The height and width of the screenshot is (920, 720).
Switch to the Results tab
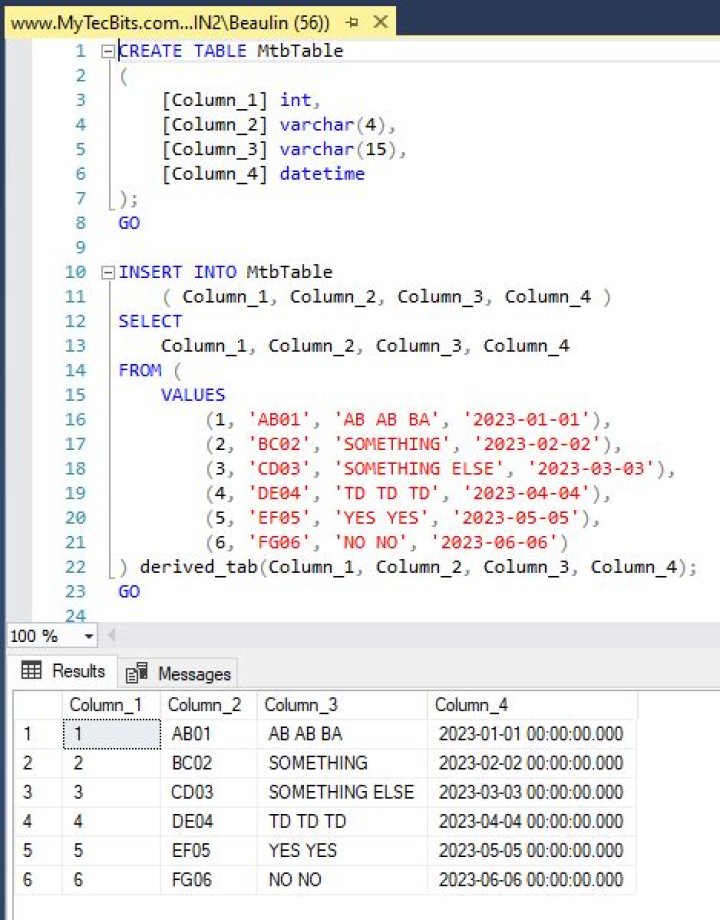pyautogui.click(x=63, y=671)
